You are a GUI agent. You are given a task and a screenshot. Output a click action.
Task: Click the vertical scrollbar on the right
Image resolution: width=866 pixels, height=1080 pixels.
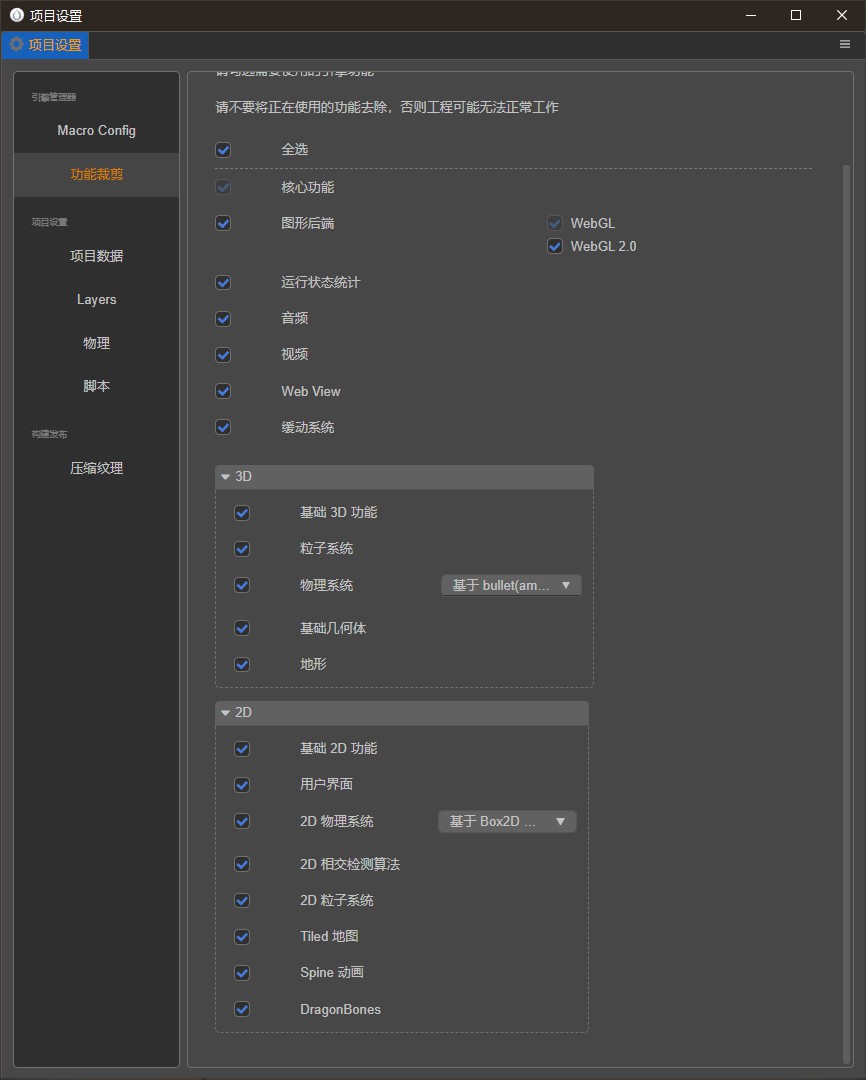[848, 600]
